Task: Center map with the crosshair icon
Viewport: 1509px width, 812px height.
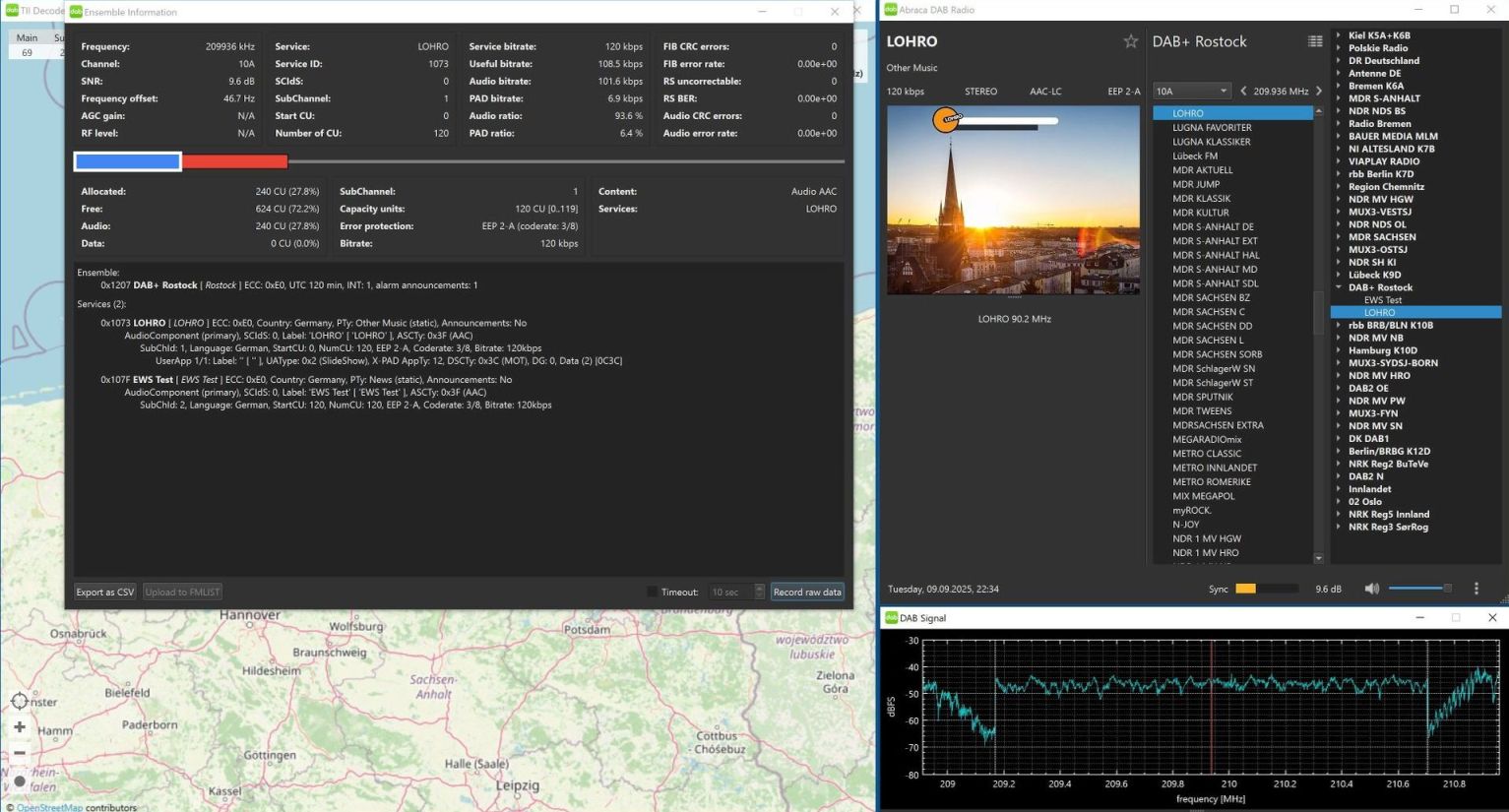Action: [20, 702]
